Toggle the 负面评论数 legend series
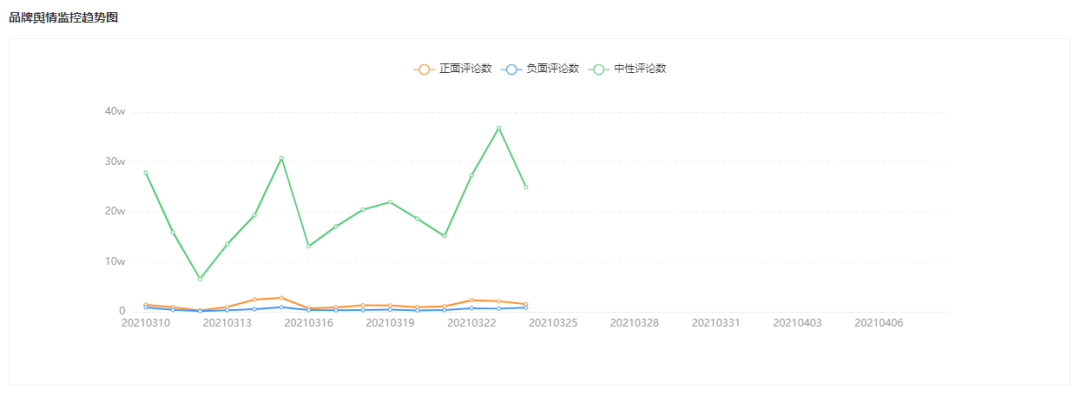The width and height of the screenshot is (1080, 396). pyautogui.click(x=540, y=69)
